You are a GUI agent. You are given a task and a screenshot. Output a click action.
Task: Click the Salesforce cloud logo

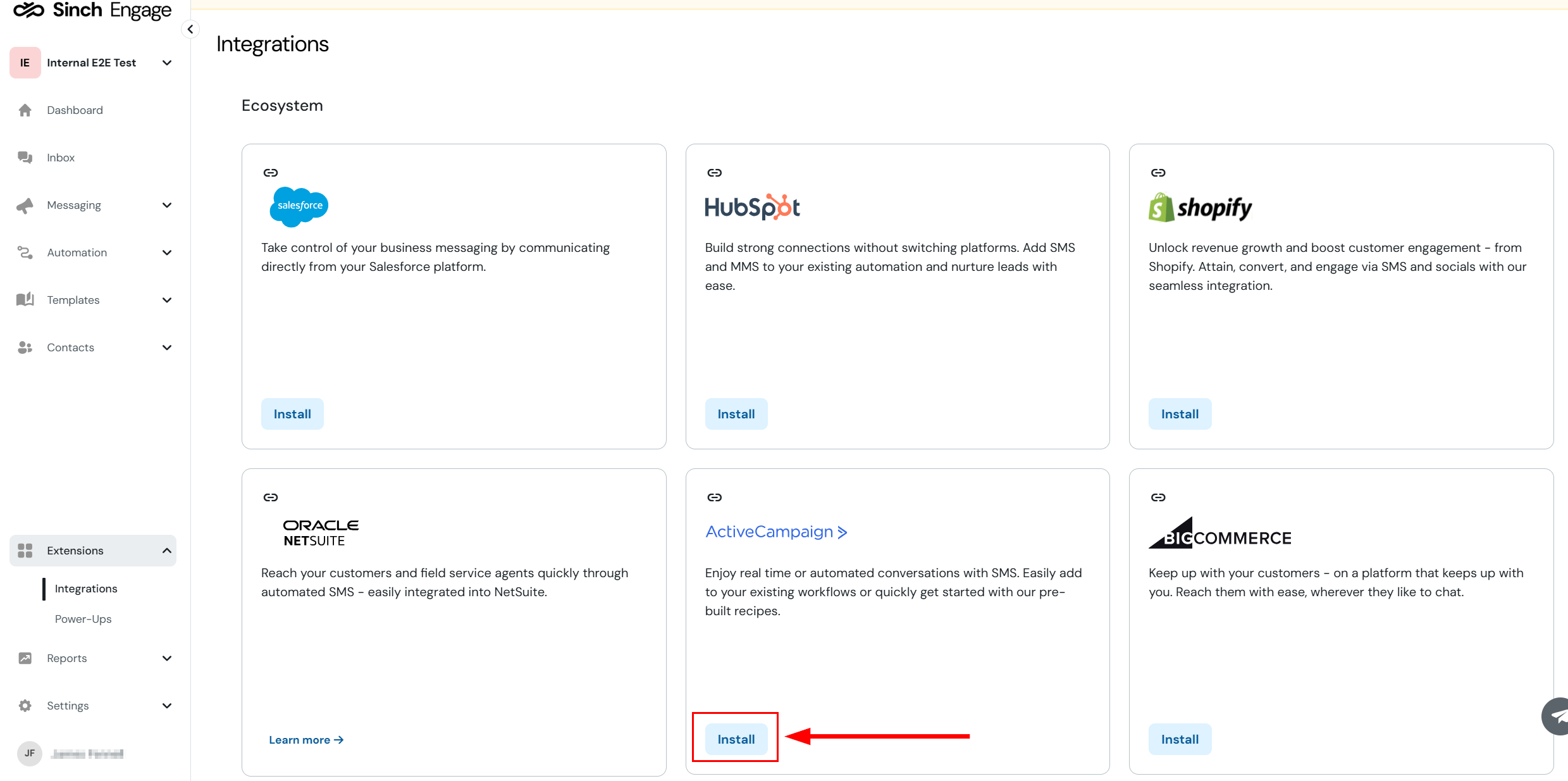(x=299, y=206)
